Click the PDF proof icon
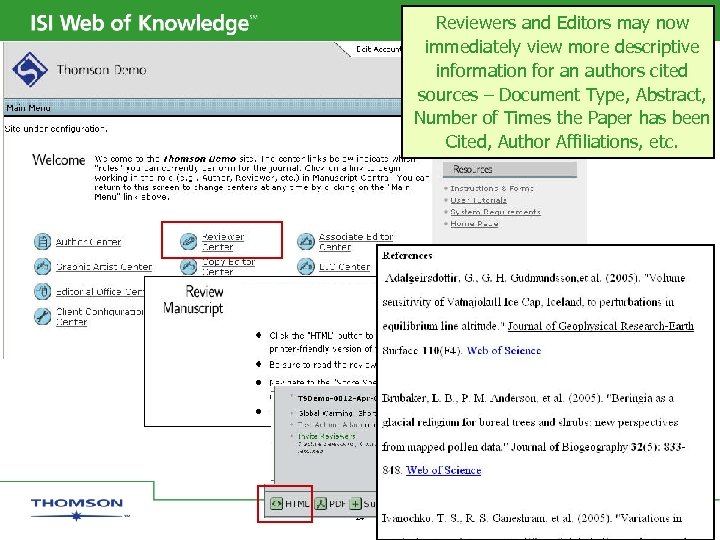Viewport: 720px width, 540px height. click(x=321, y=504)
